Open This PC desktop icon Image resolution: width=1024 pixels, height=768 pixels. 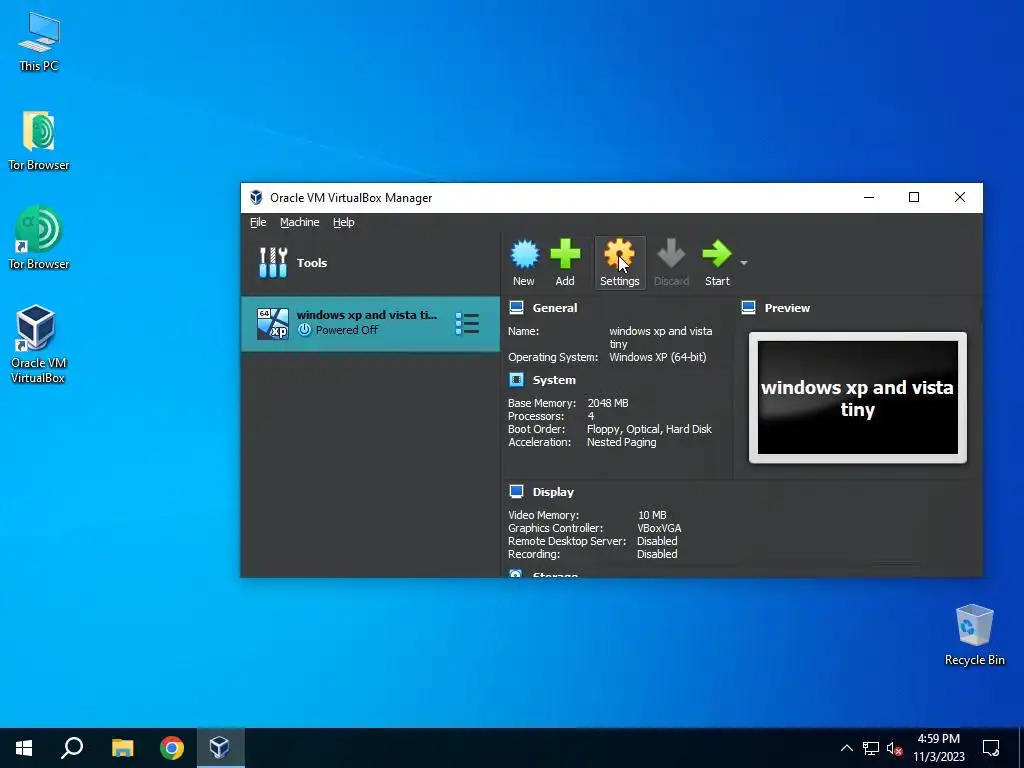(x=39, y=42)
